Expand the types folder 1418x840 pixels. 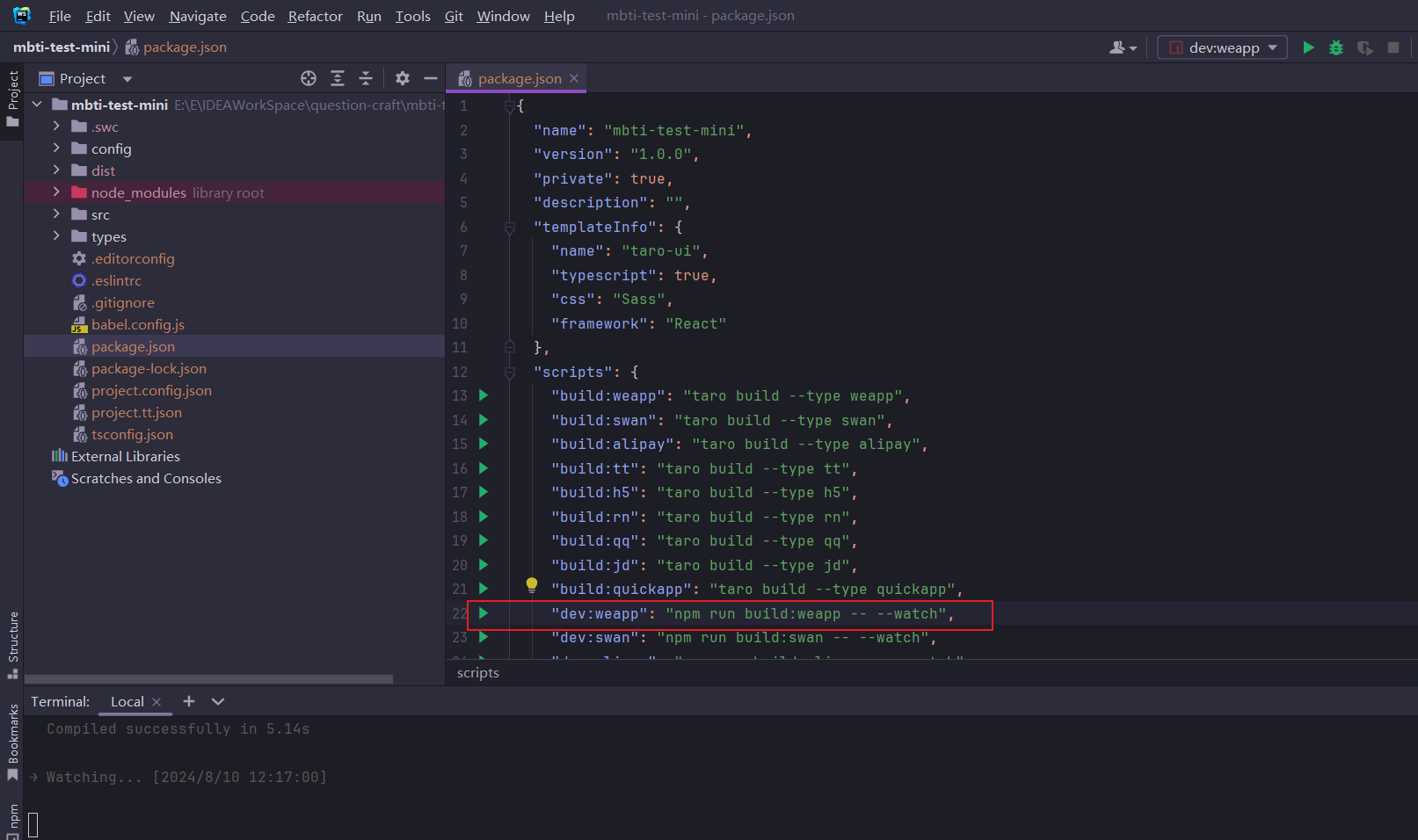[x=56, y=236]
